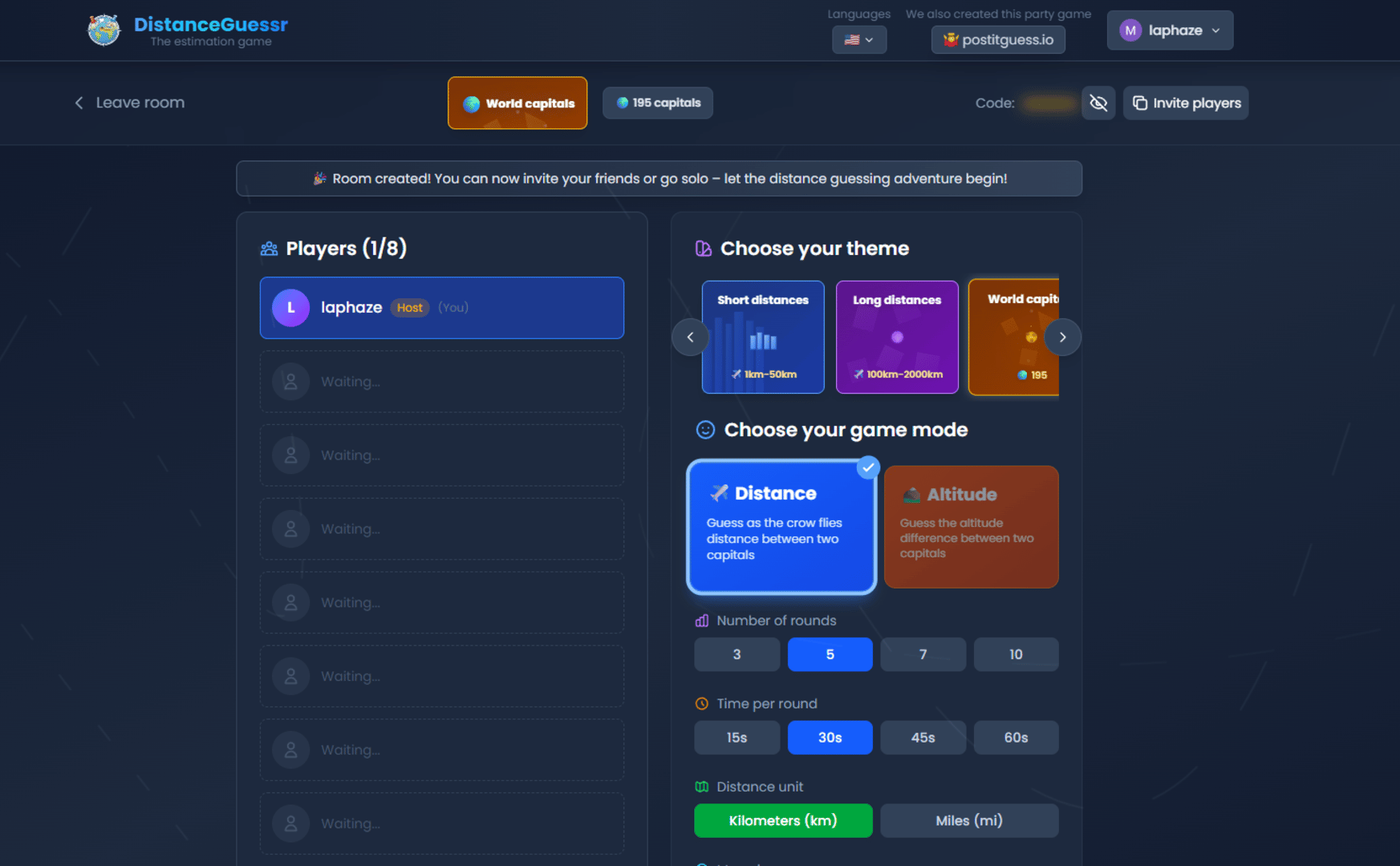Choose the Short distances theme card
Screen dimensions: 1400x866
tap(762, 337)
